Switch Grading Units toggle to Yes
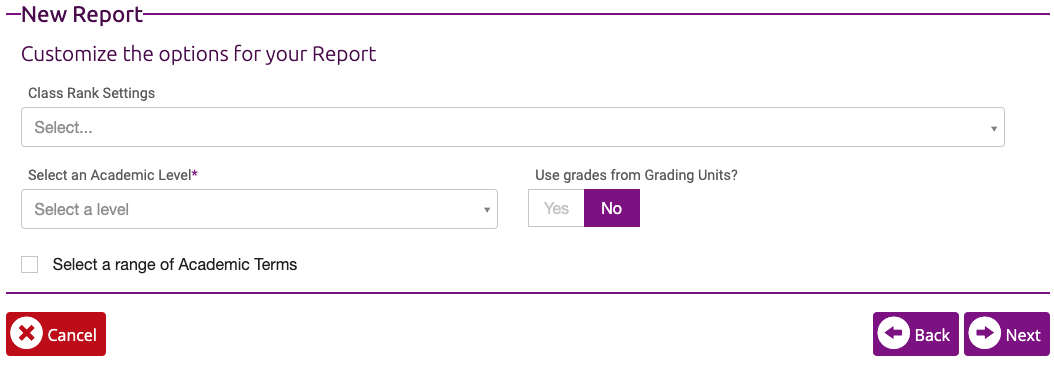Image resolution: width=1054 pixels, height=377 pixels. pos(556,208)
